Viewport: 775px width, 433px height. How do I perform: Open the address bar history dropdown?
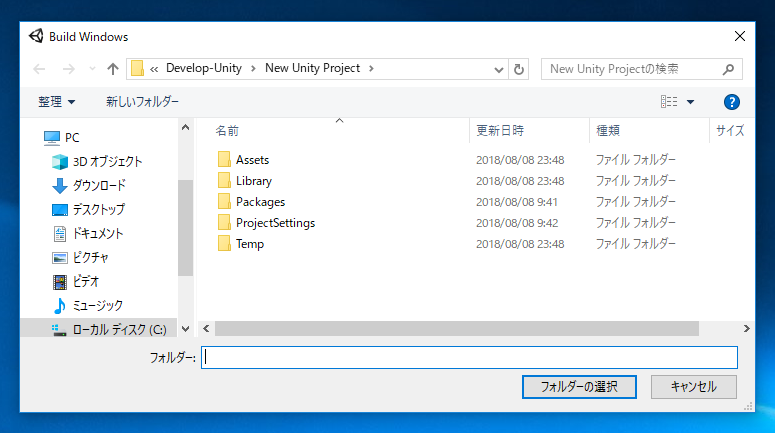pyautogui.click(x=499, y=69)
